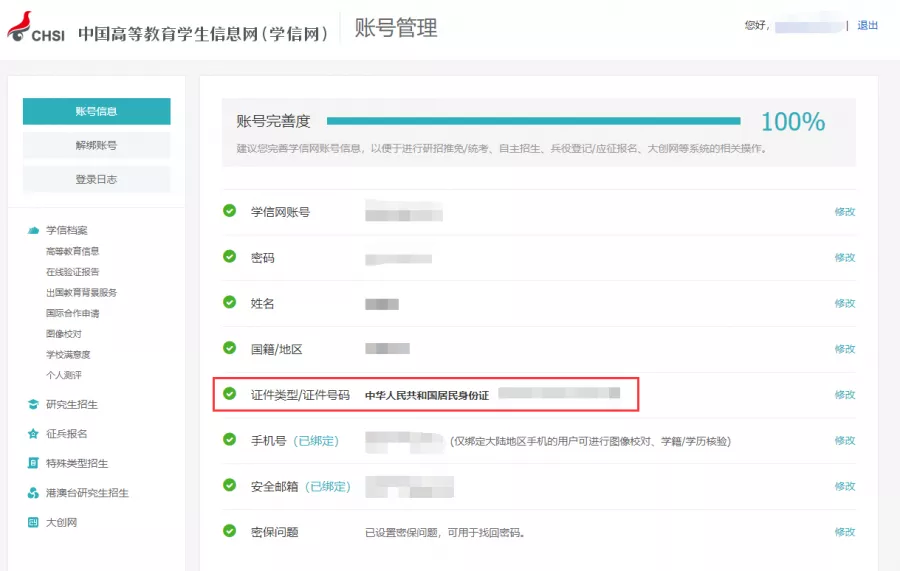
Task: Open 在线验证报告 sidebar item
Action: (72, 272)
